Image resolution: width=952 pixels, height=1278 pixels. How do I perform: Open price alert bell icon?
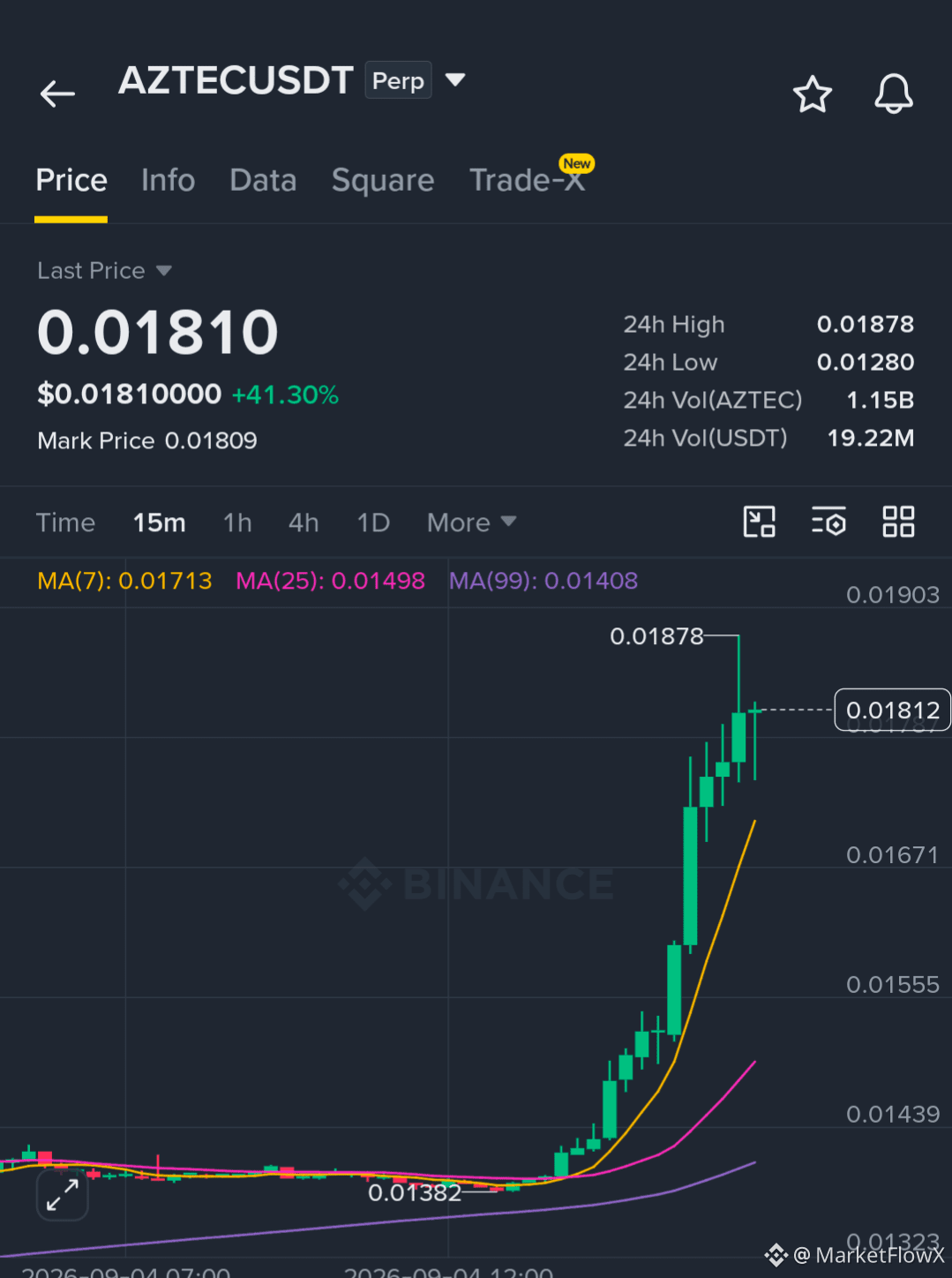(x=893, y=94)
